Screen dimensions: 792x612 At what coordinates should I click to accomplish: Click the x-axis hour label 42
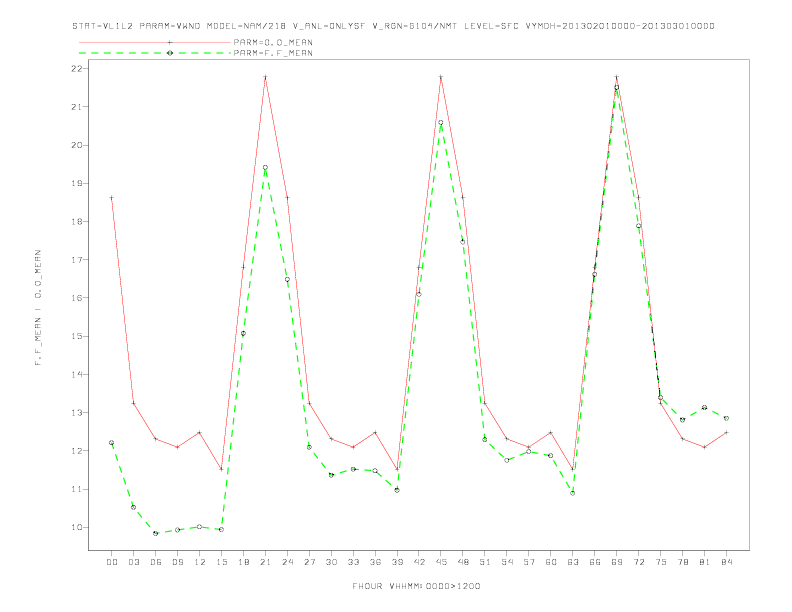point(419,562)
